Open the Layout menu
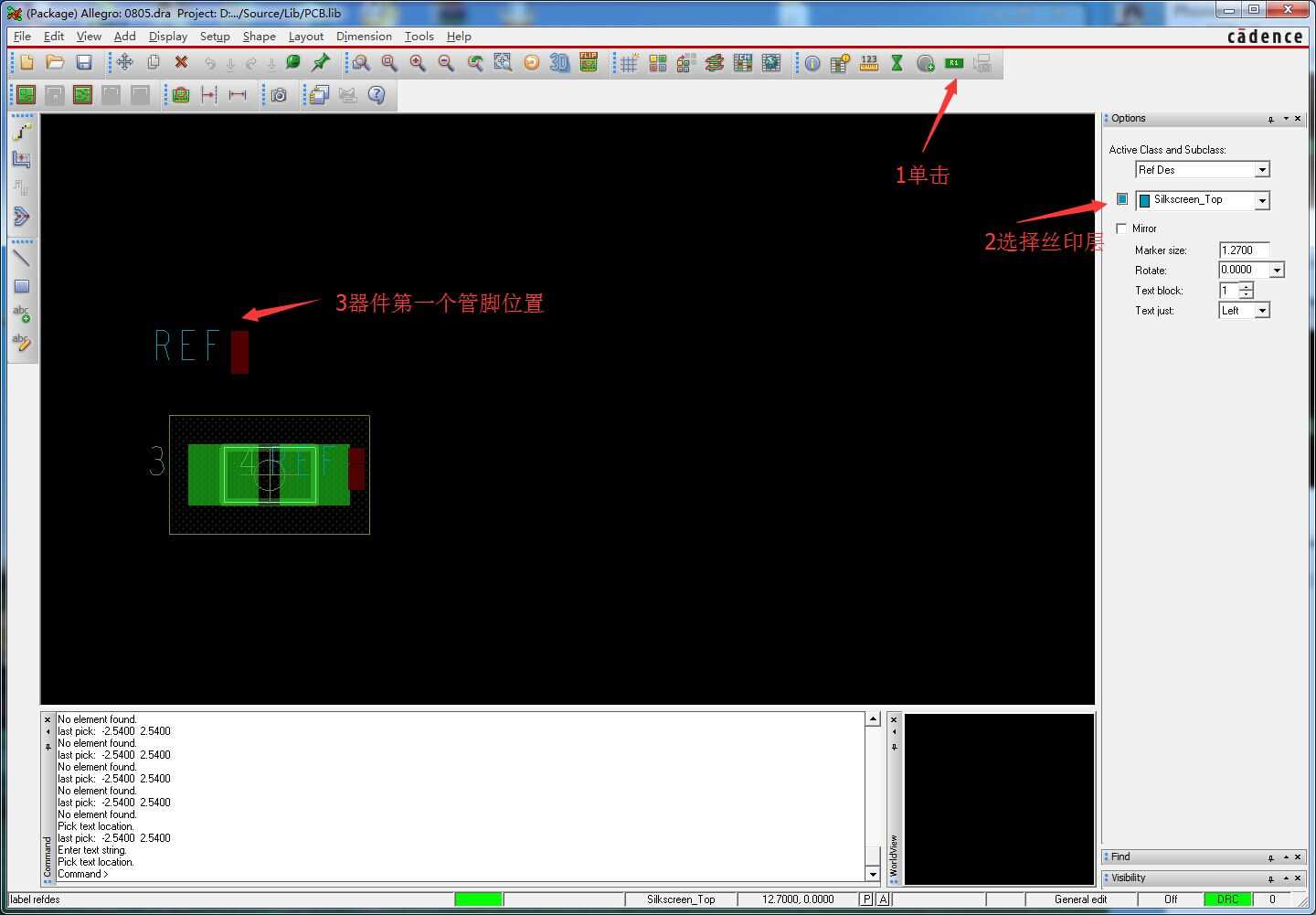The height and width of the screenshot is (915, 1316). pyautogui.click(x=306, y=37)
